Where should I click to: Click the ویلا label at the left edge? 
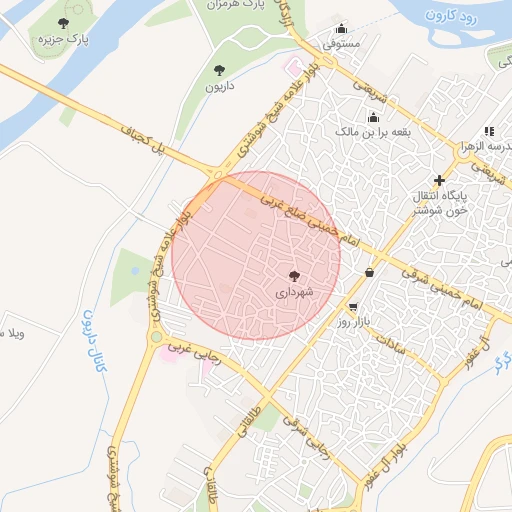tap(12, 333)
